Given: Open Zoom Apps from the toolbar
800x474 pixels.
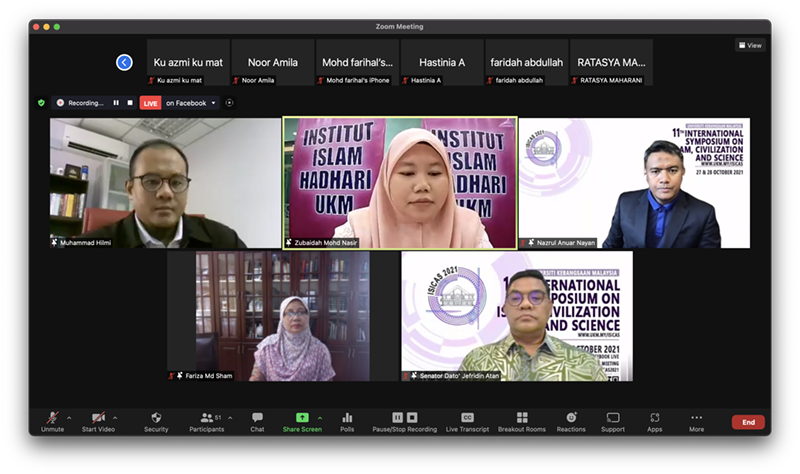Looking at the screenshot, I should click(x=654, y=418).
